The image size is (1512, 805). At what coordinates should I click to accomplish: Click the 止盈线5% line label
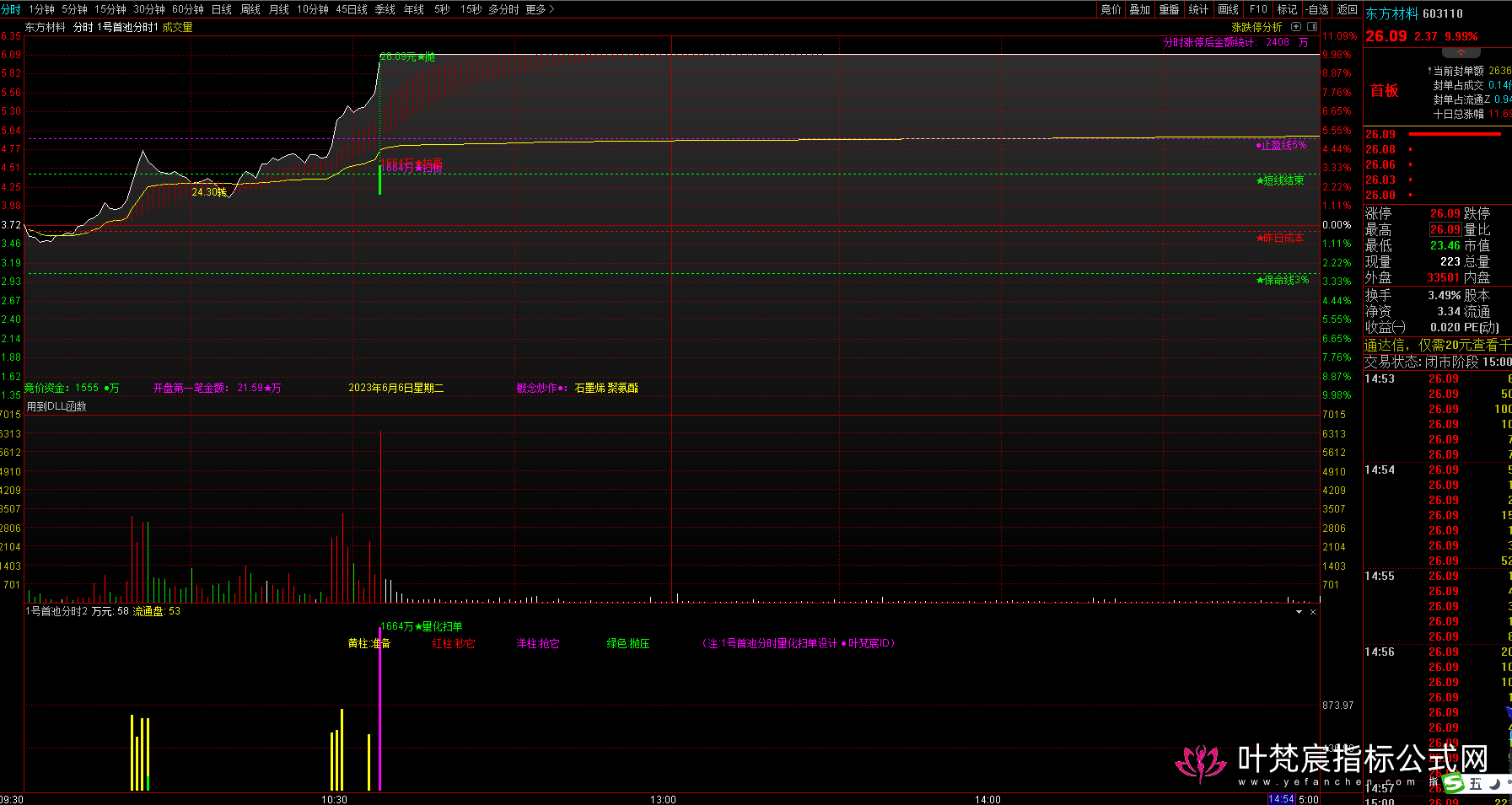click(x=1281, y=145)
